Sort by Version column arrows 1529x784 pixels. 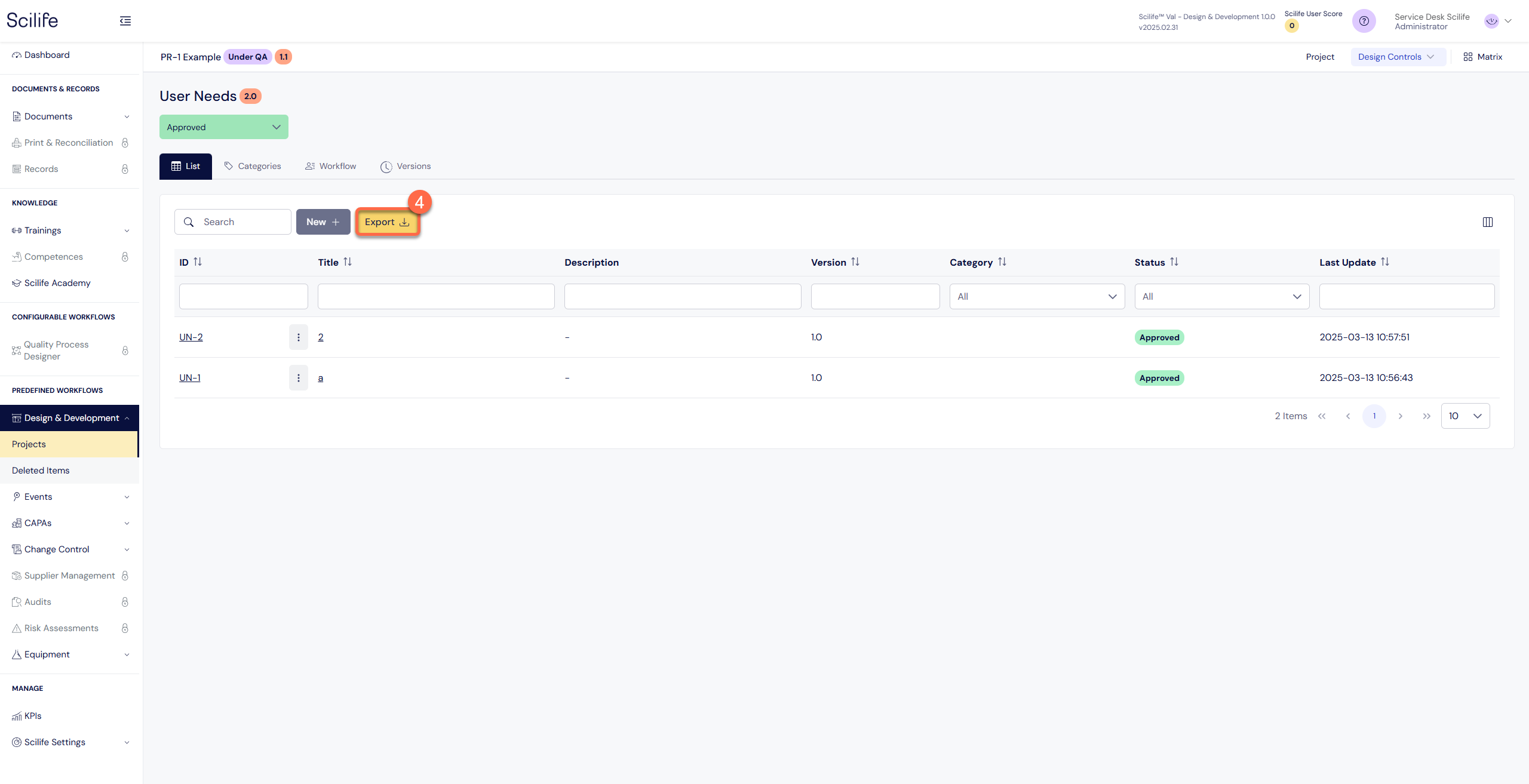(x=855, y=262)
